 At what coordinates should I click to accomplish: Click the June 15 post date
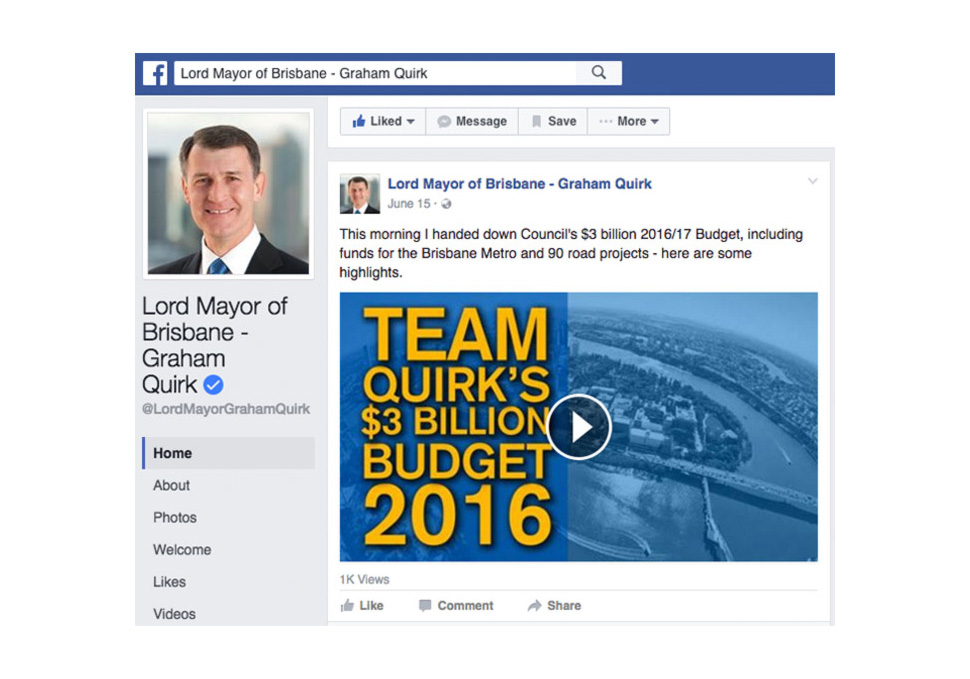408,204
